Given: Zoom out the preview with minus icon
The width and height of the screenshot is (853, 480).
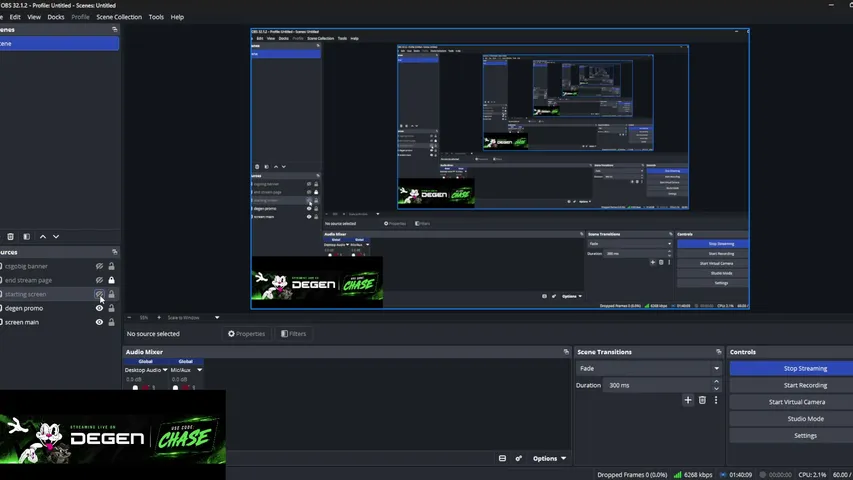Looking at the screenshot, I should coord(129,317).
